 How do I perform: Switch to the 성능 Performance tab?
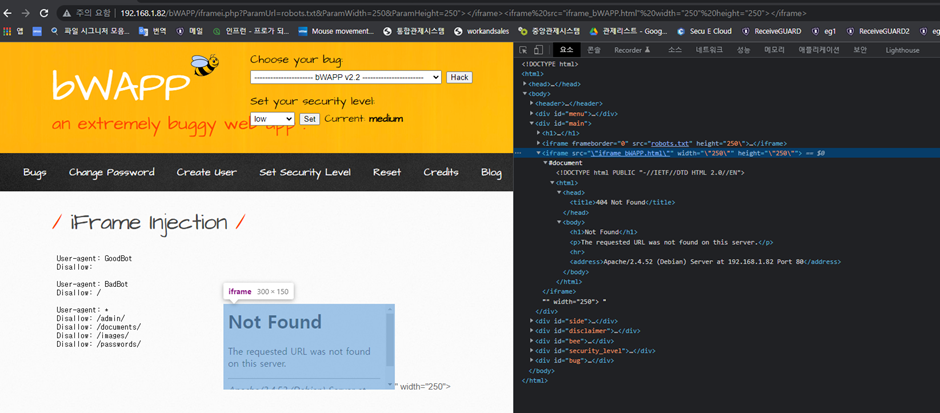[743, 50]
